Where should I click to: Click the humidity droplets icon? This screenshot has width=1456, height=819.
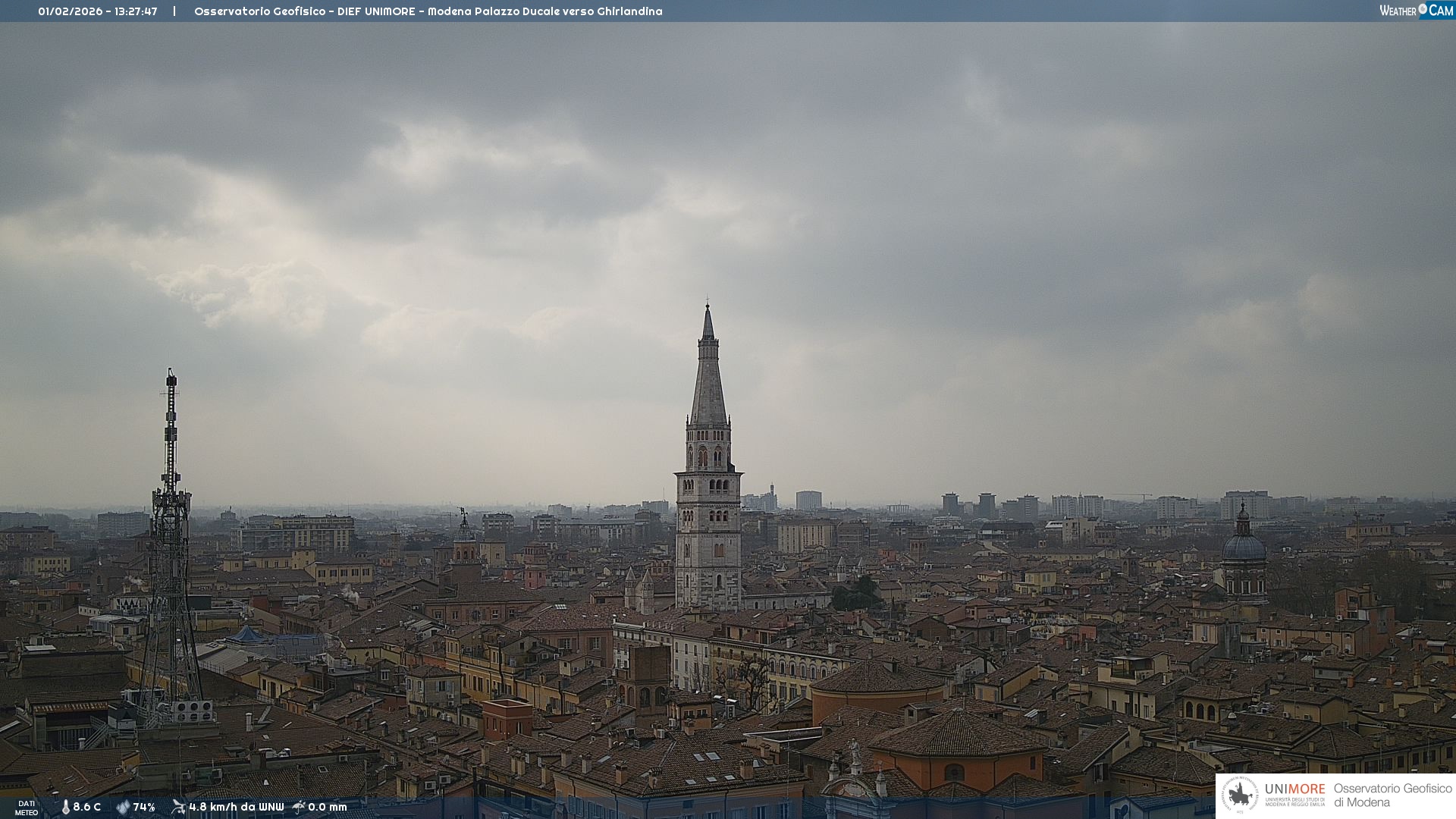click(x=123, y=807)
